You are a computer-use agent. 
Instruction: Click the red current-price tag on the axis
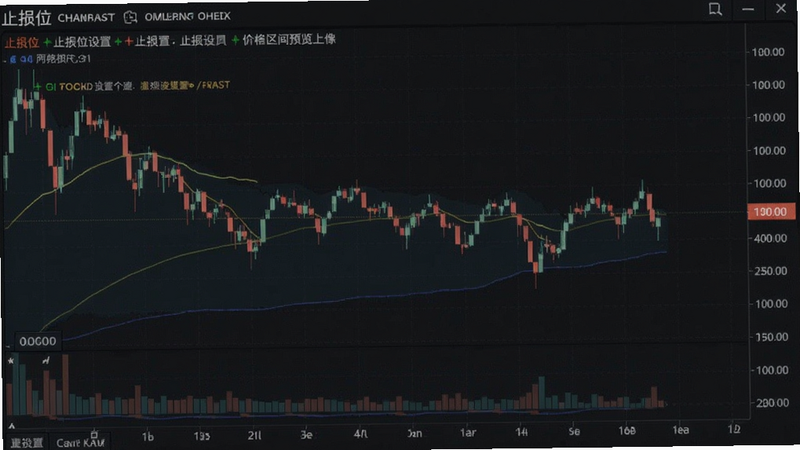[770, 212]
